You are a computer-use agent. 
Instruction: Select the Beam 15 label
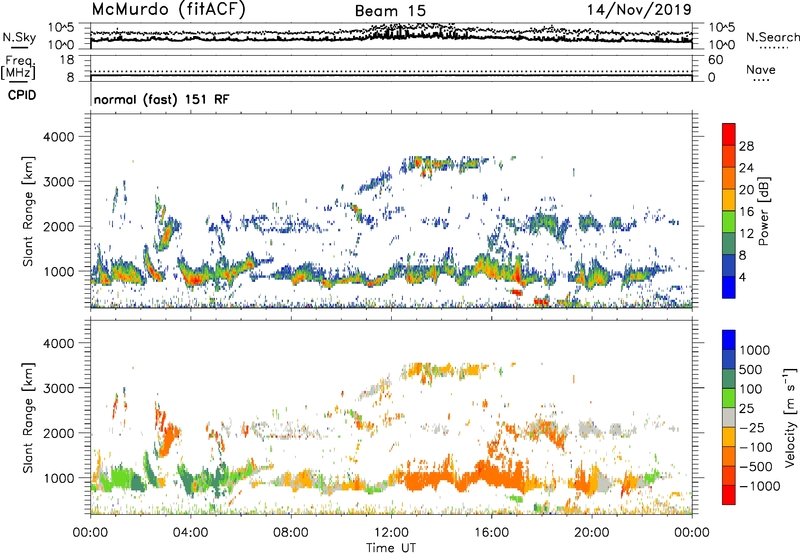coord(390,11)
